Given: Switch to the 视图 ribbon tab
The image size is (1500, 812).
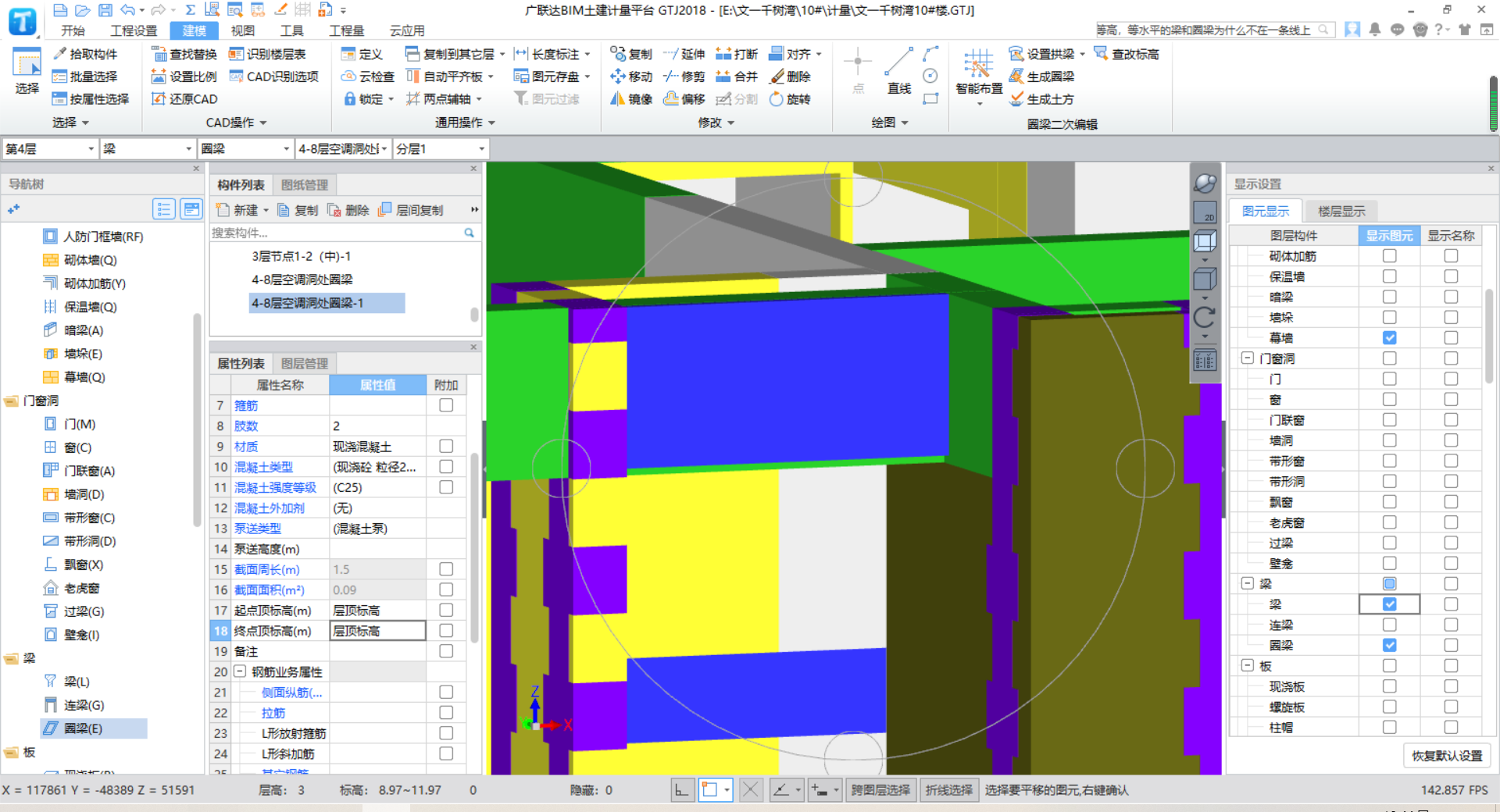Looking at the screenshot, I should (243, 30).
